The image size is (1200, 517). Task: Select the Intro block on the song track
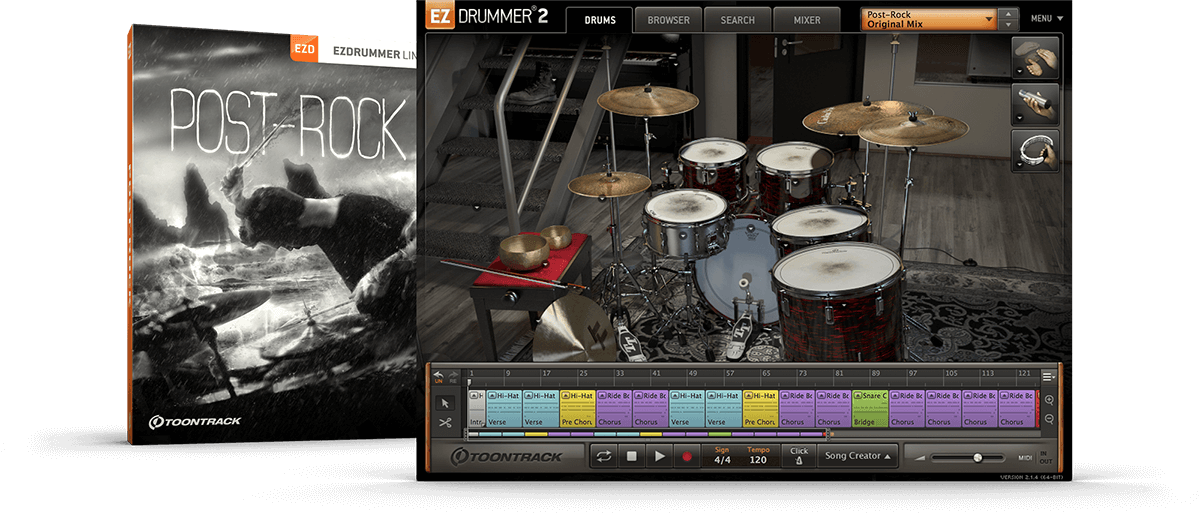point(476,409)
